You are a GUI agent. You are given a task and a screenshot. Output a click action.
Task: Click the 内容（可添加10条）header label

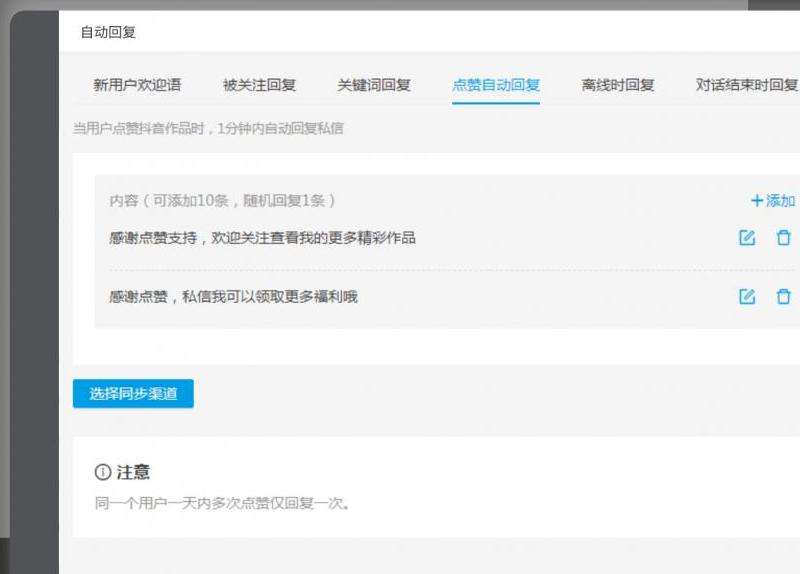coord(222,201)
